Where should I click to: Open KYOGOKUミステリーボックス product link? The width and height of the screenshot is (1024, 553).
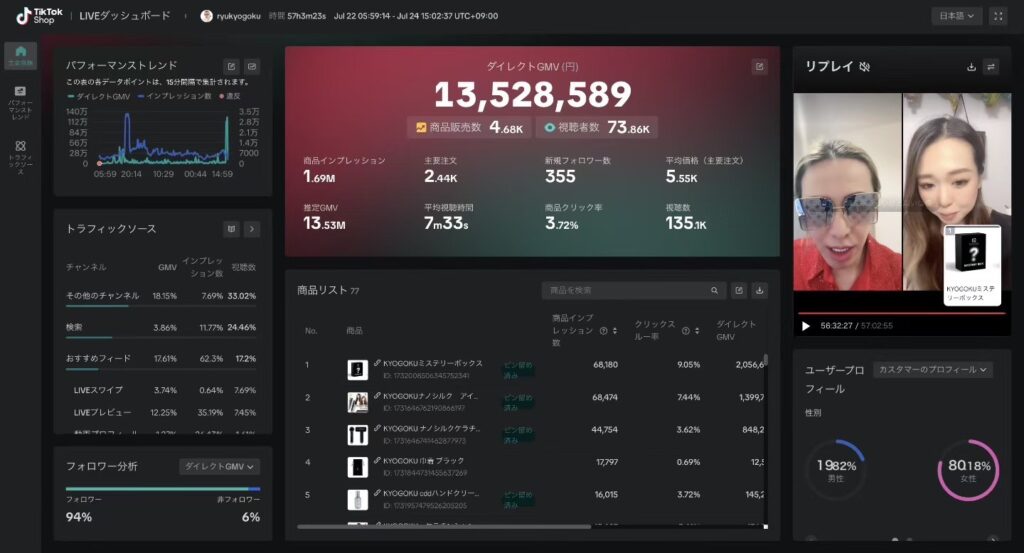click(x=432, y=363)
